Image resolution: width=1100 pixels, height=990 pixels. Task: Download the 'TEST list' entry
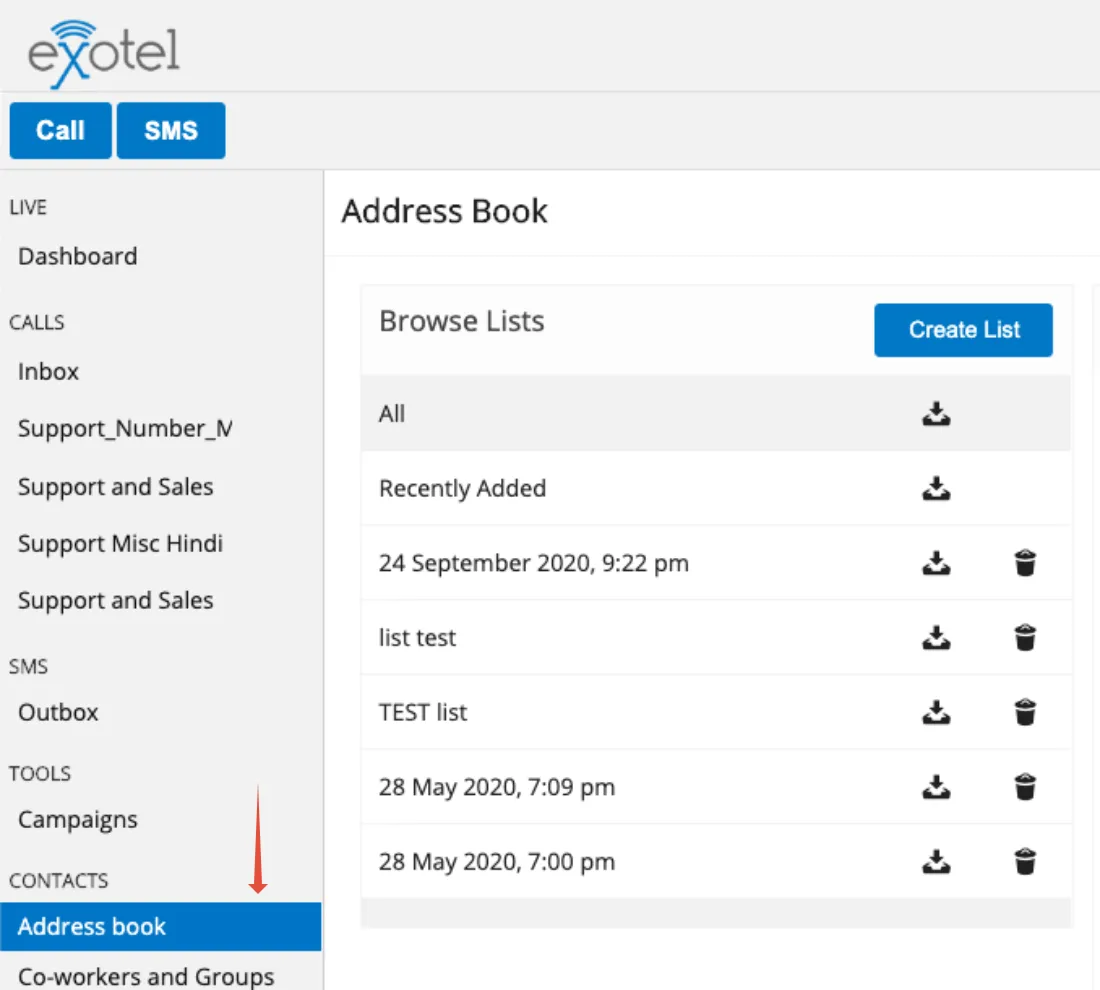(x=936, y=712)
